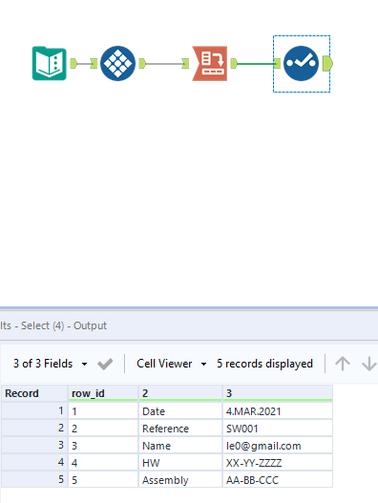Click the Cross Tab tool input anchor

click(x=94, y=63)
